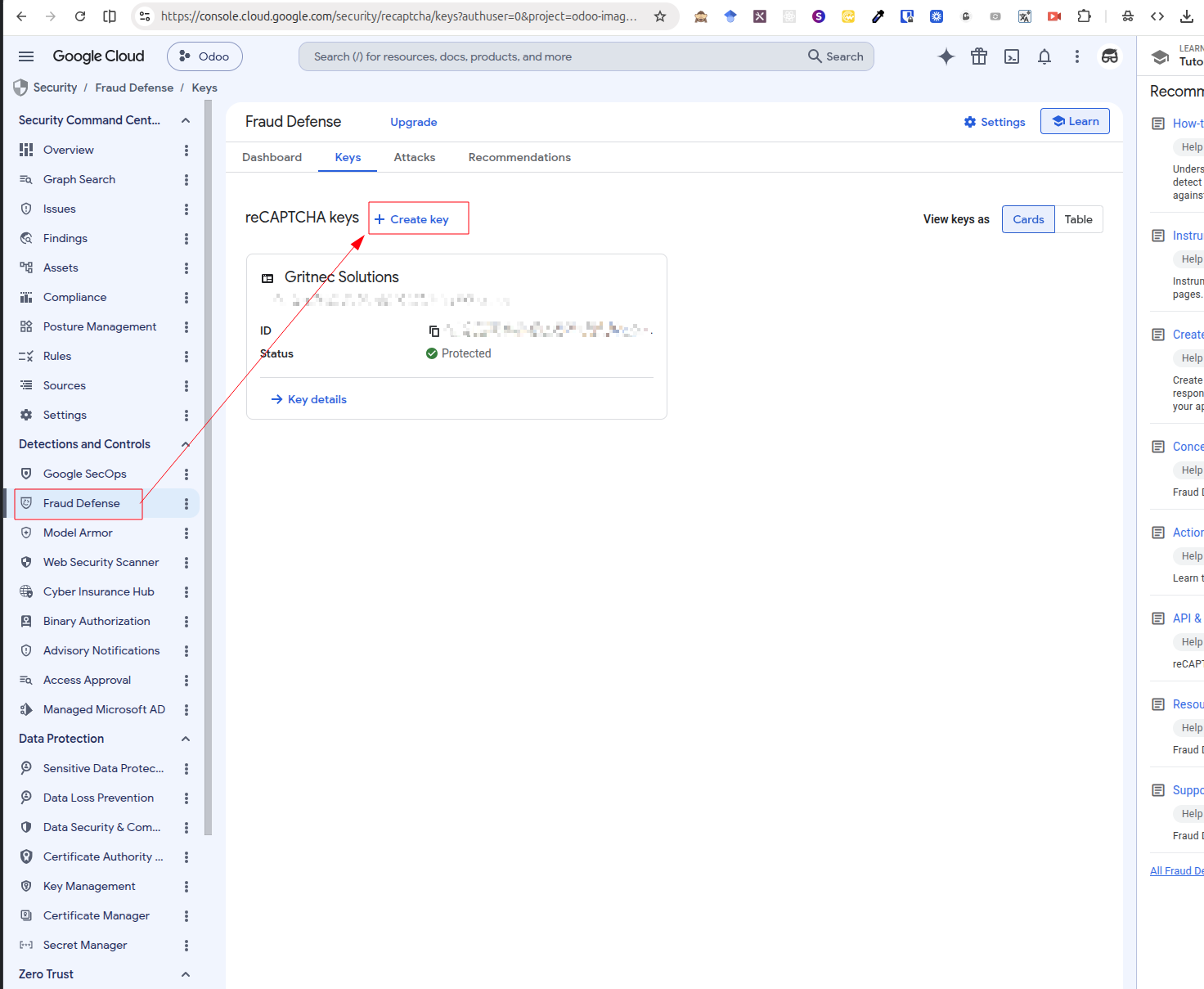Open more options for Overview
The height and width of the screenshot is (989, 1204).
pyautogui.click(x=186, y=151)
